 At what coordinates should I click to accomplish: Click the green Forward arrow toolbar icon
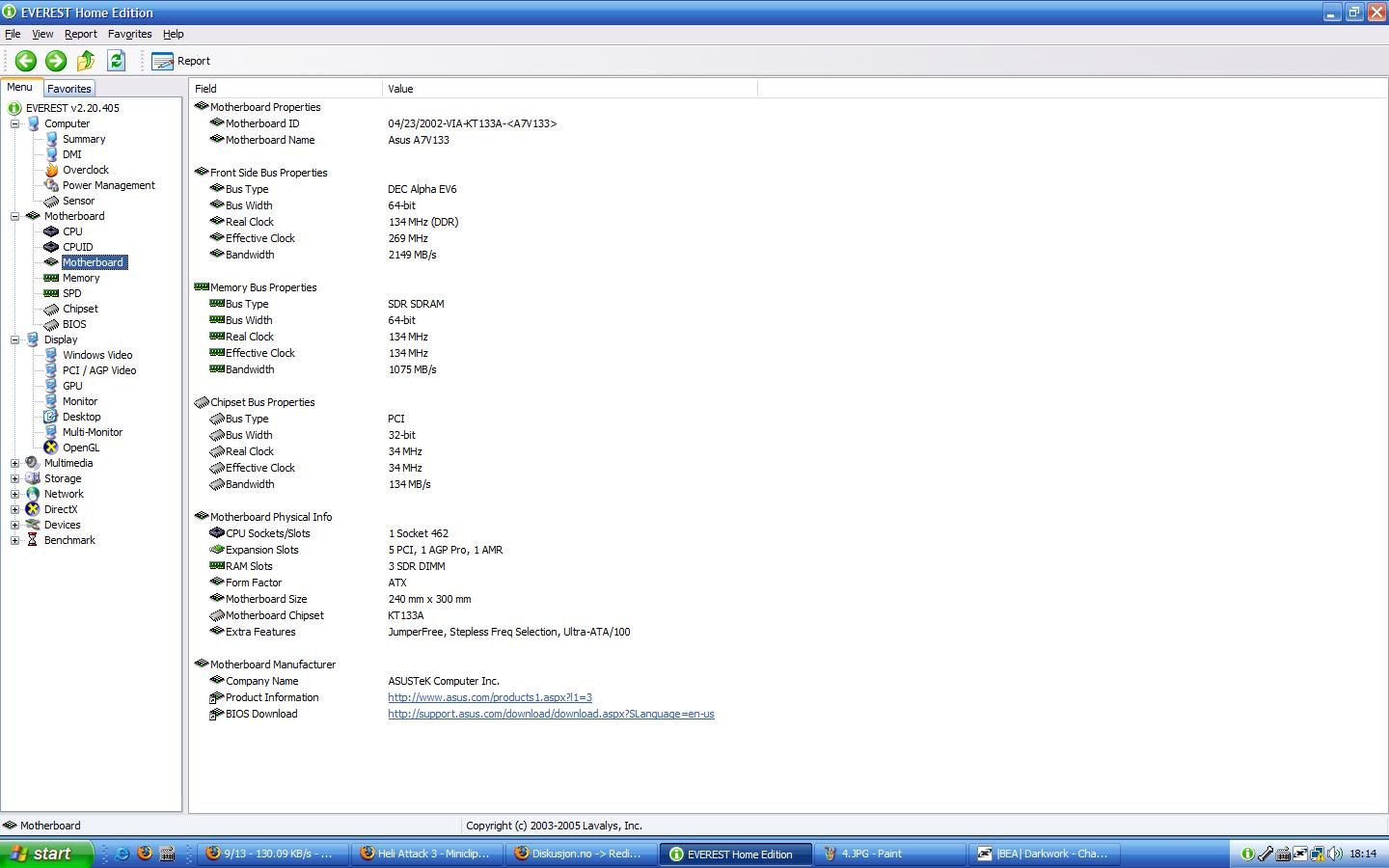56,61
